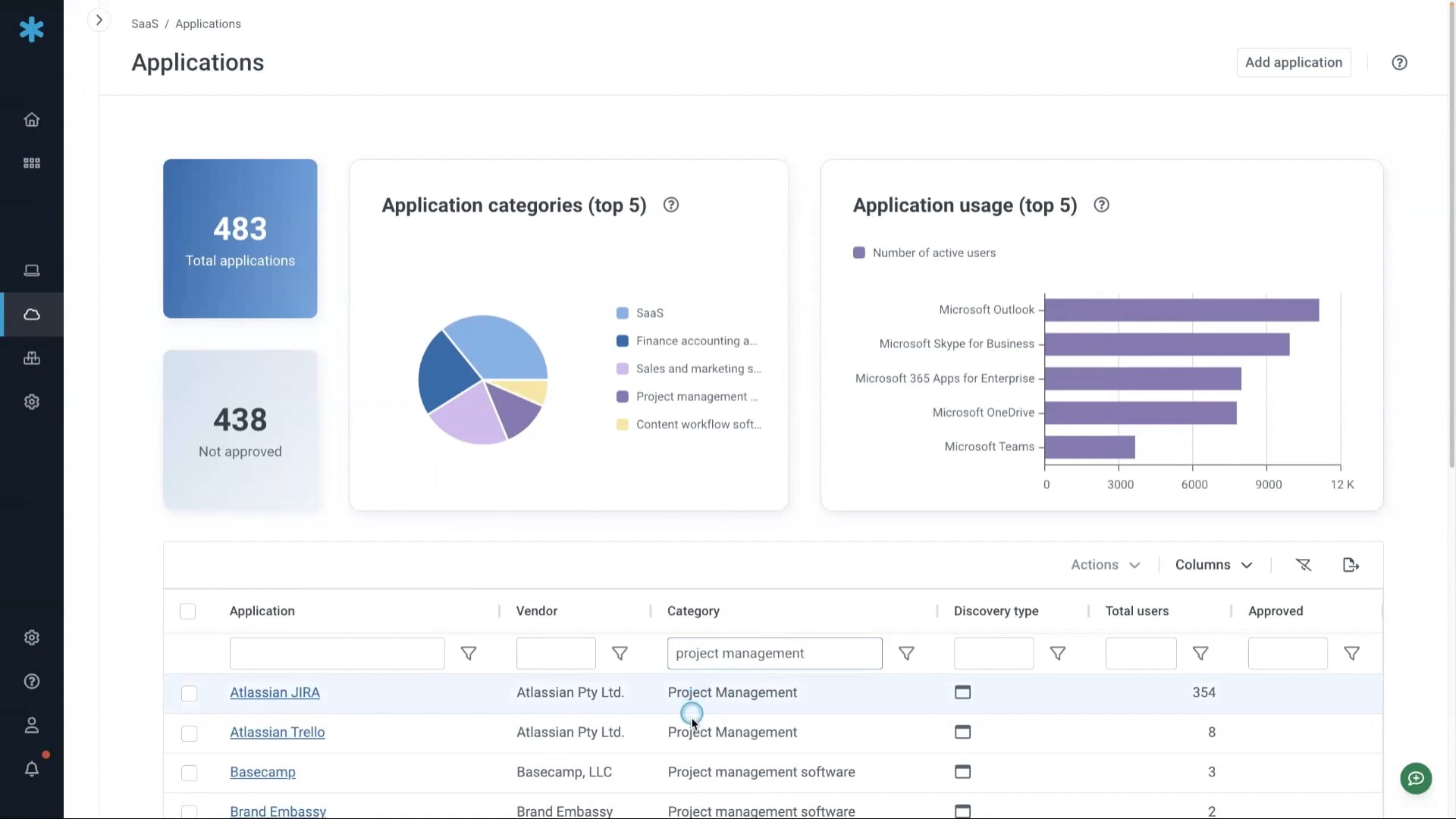Open the Devices section via laptop icon
This screenshot has width=1456, height=819.
31,270
